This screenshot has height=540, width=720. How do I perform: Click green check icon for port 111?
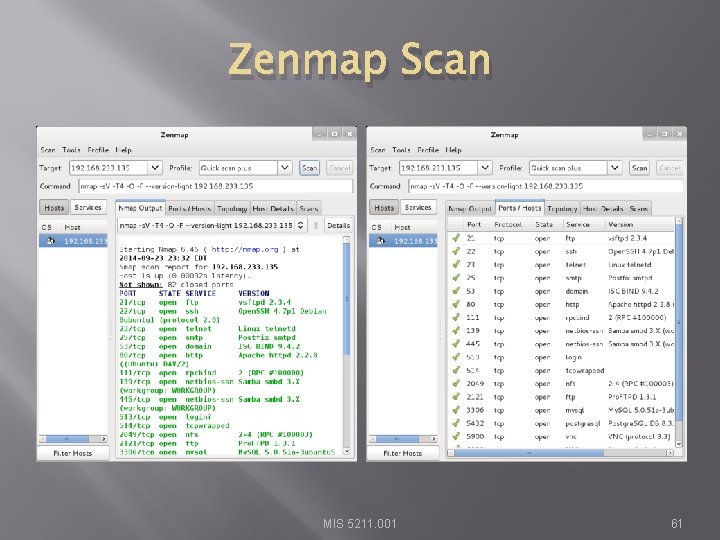pos(456,317)
